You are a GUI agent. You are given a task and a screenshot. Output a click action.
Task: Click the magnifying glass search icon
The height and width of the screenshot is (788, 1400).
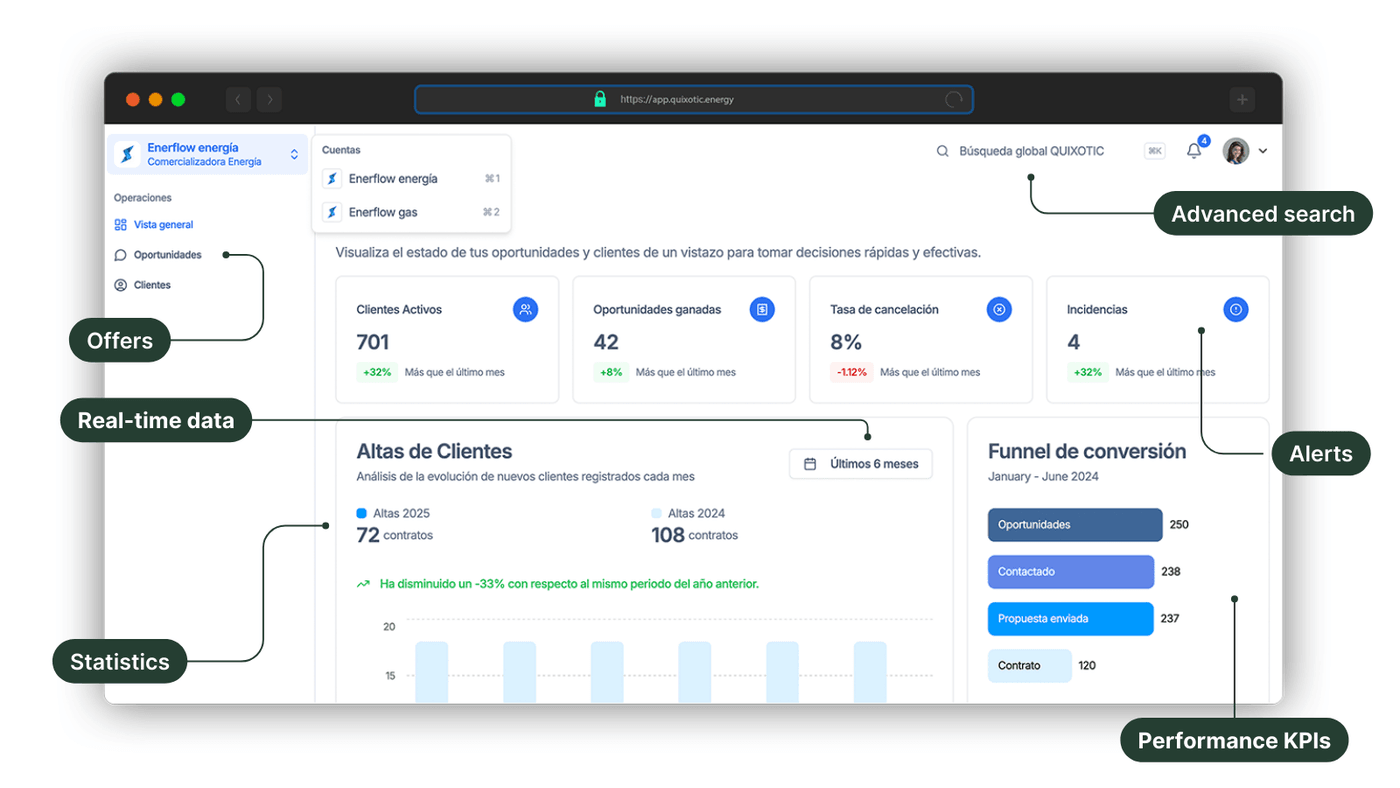(942, 151)
